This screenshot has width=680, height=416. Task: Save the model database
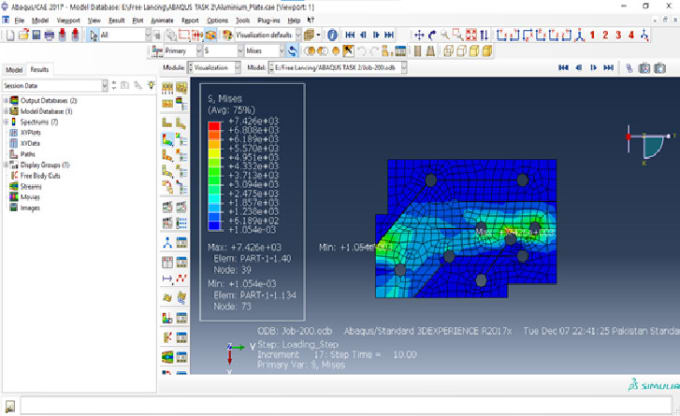point(36,35)
